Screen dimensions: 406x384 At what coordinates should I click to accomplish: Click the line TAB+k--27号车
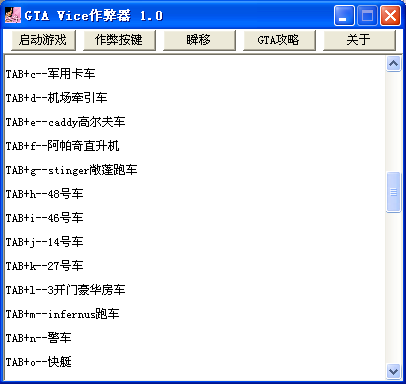[44, 266]
